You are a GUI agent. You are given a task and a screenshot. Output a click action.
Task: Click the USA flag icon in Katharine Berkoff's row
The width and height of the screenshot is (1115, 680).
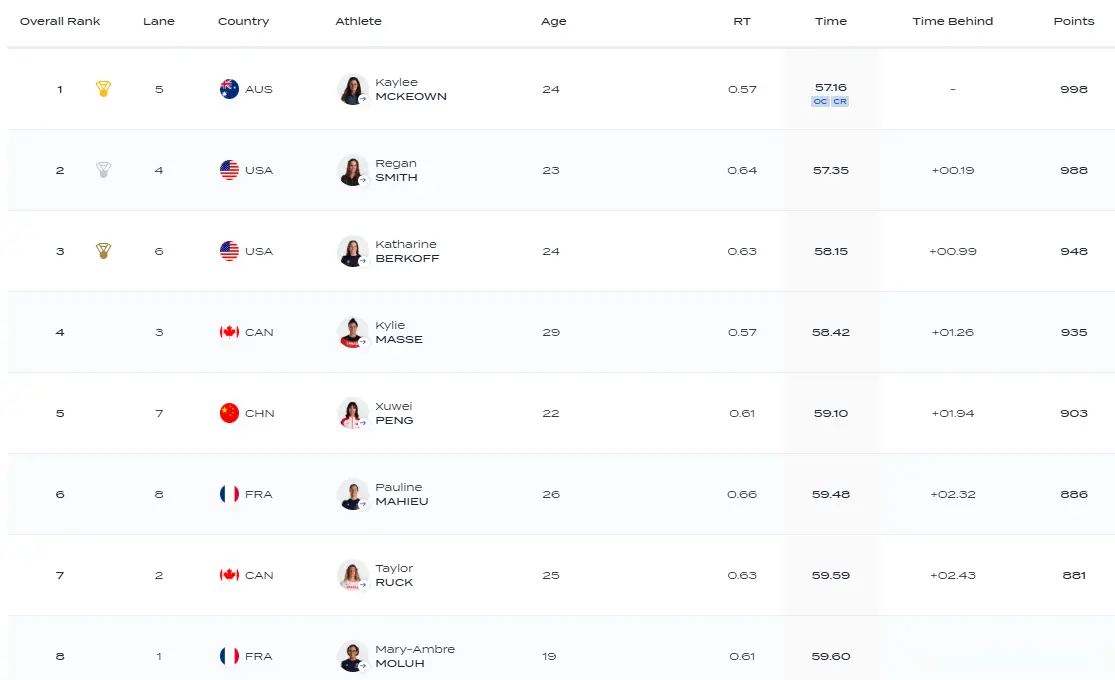(229, 251)
